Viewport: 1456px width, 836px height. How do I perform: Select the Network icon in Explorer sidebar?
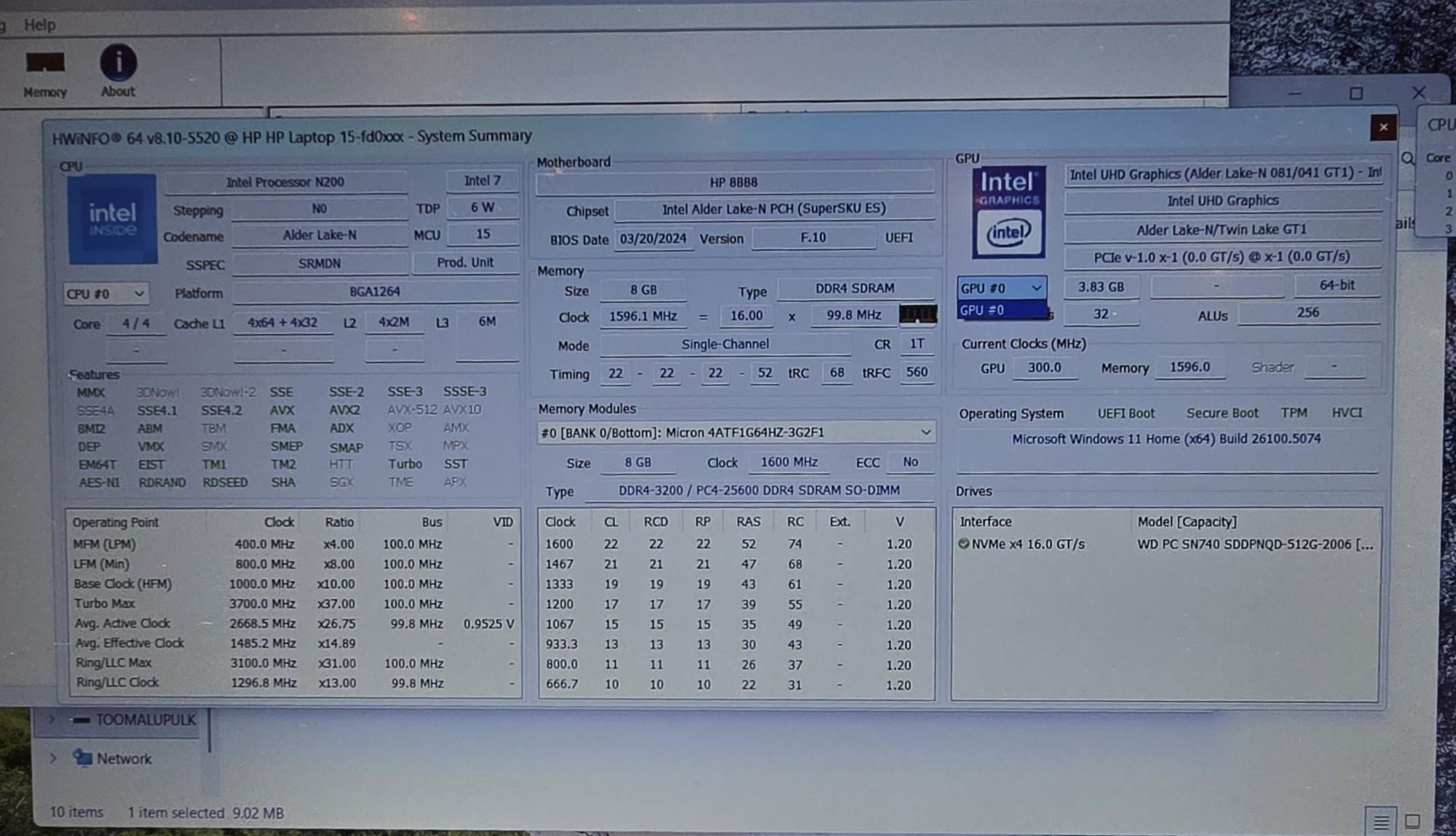click(83, 758)
